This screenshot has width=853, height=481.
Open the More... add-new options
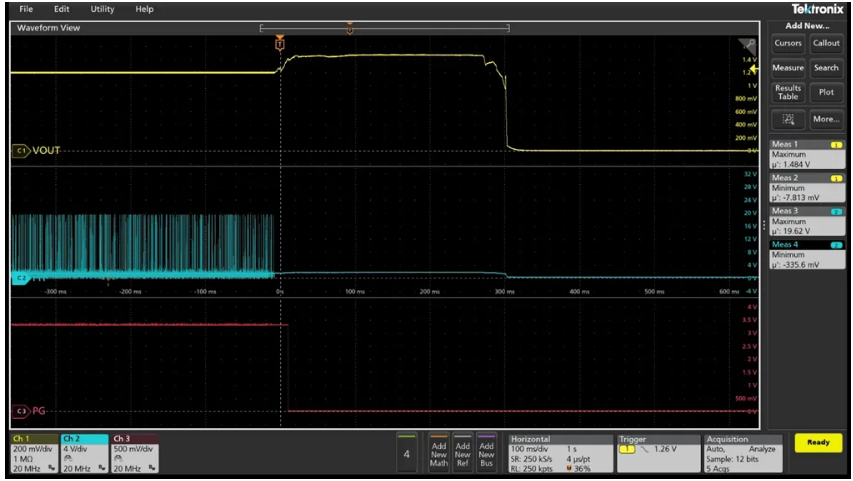click(826, 119)
